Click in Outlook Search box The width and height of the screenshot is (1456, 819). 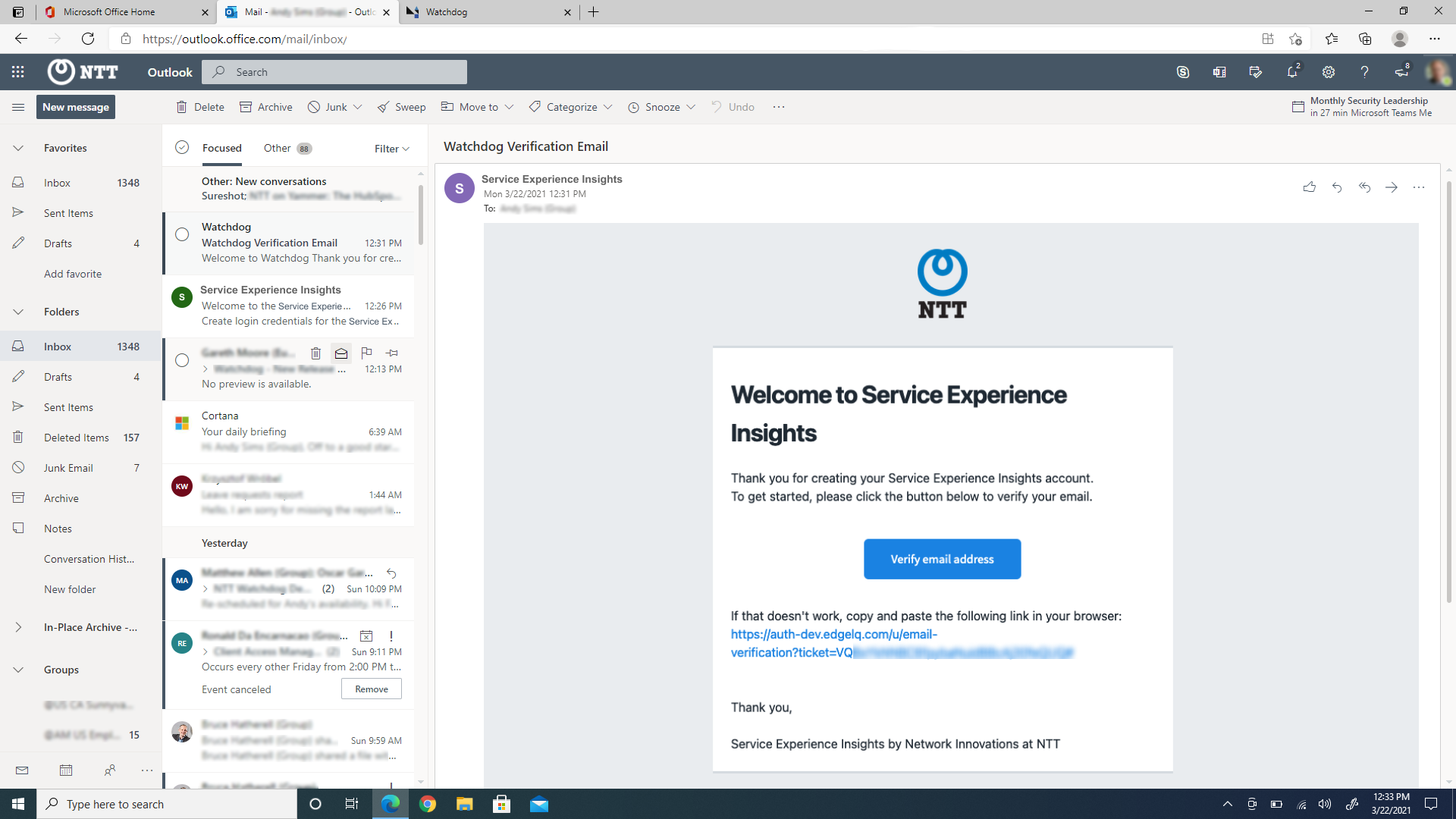334,72
